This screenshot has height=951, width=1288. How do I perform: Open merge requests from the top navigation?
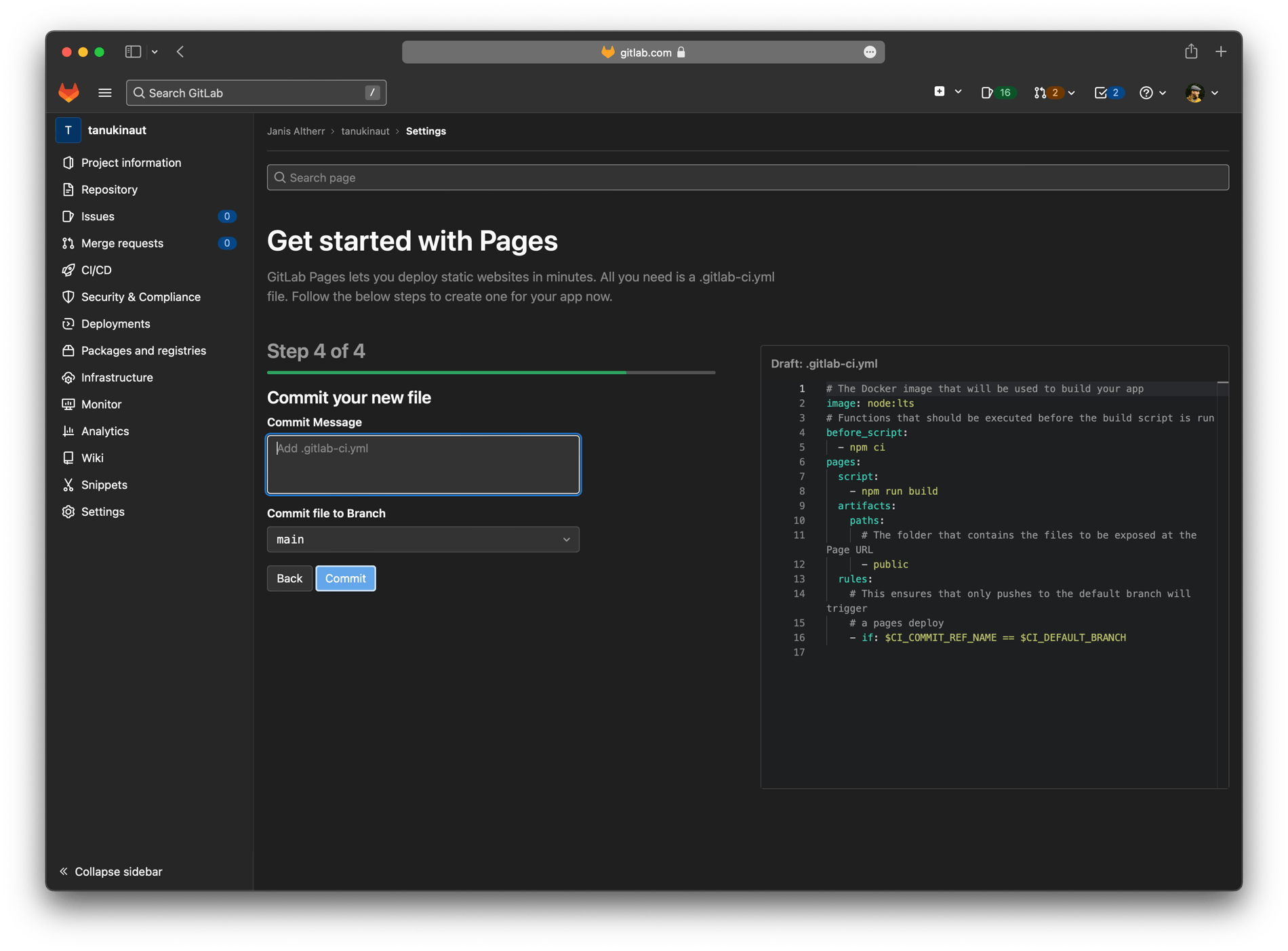point(1049,92)
